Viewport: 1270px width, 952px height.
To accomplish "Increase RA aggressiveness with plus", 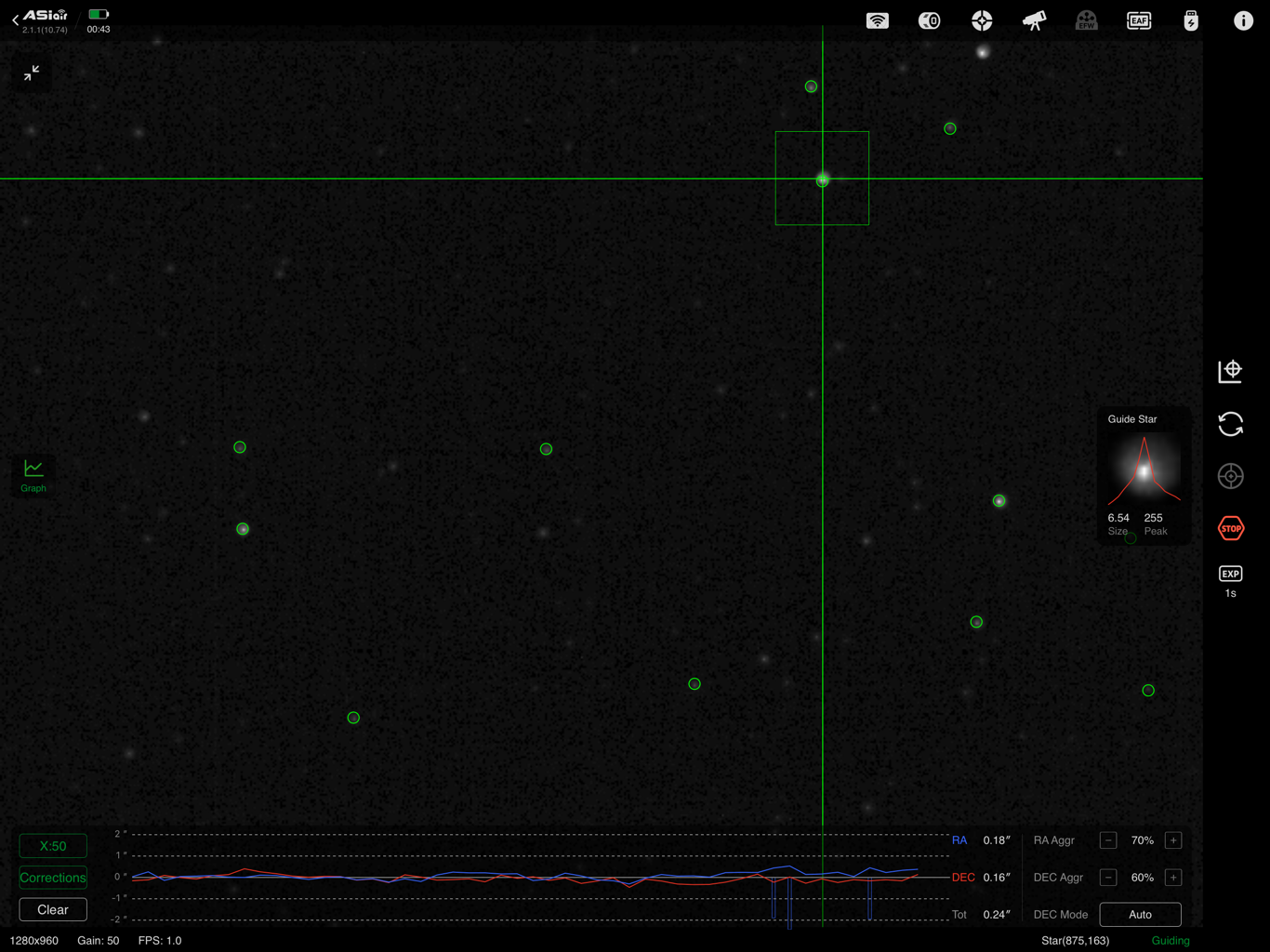I will 1173,840.
